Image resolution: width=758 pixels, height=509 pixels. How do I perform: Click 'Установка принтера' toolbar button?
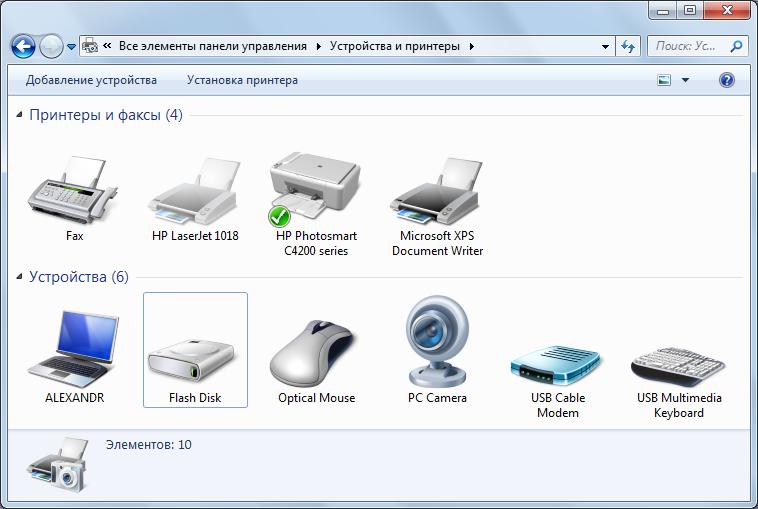(242, 80)
